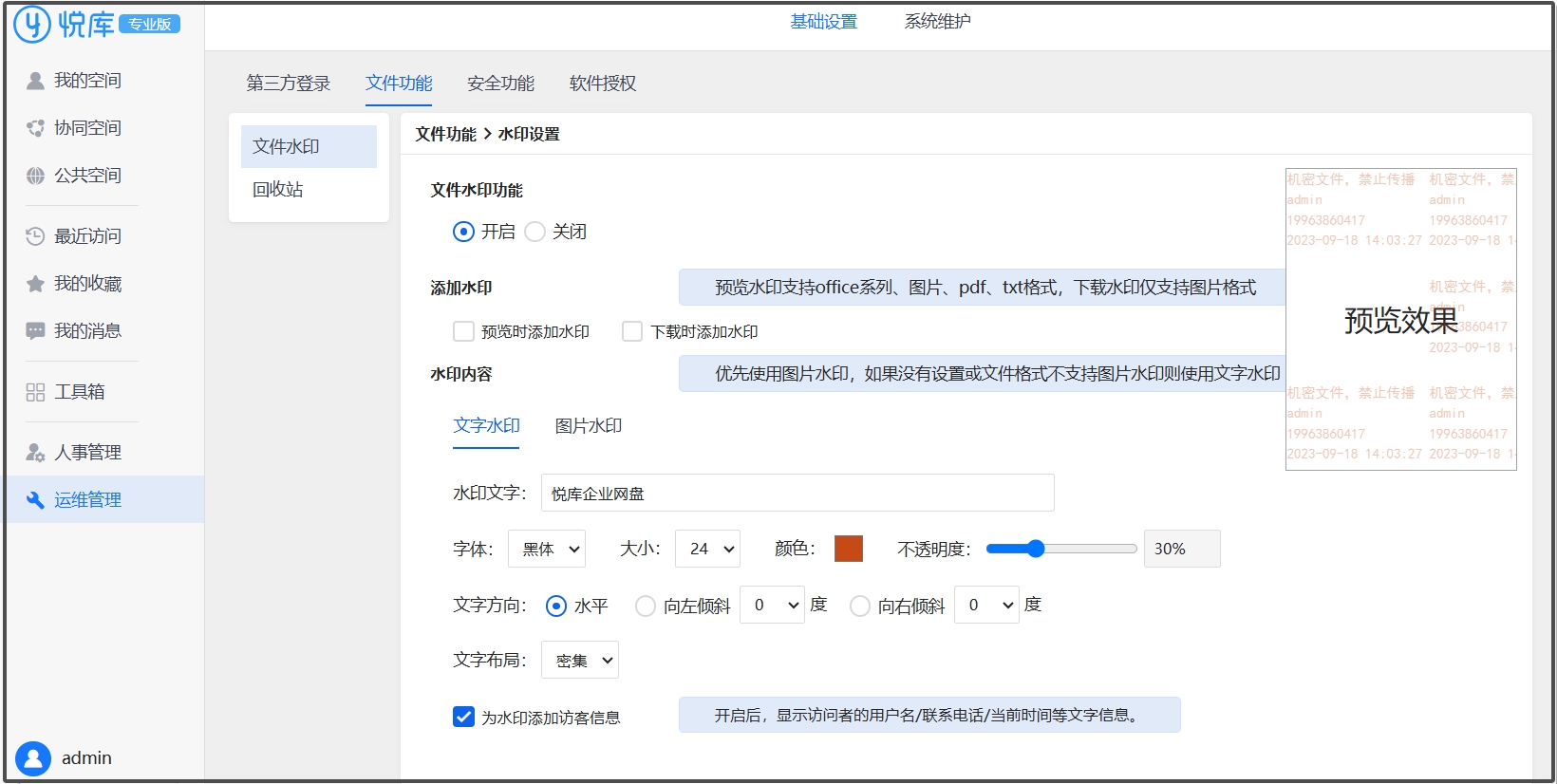Click the 我的空间 person icon
Image resolution: width=1557 pixels, height=784 pixels.
point(35,81)
